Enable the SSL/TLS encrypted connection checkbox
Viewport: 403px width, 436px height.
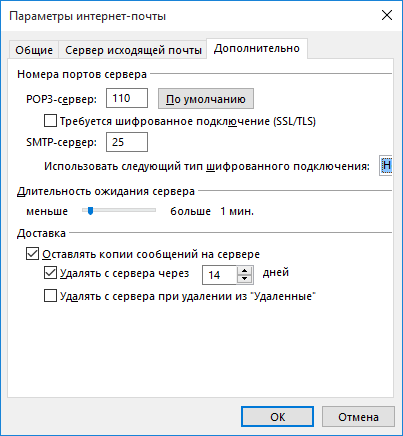[x=50, y=121]
